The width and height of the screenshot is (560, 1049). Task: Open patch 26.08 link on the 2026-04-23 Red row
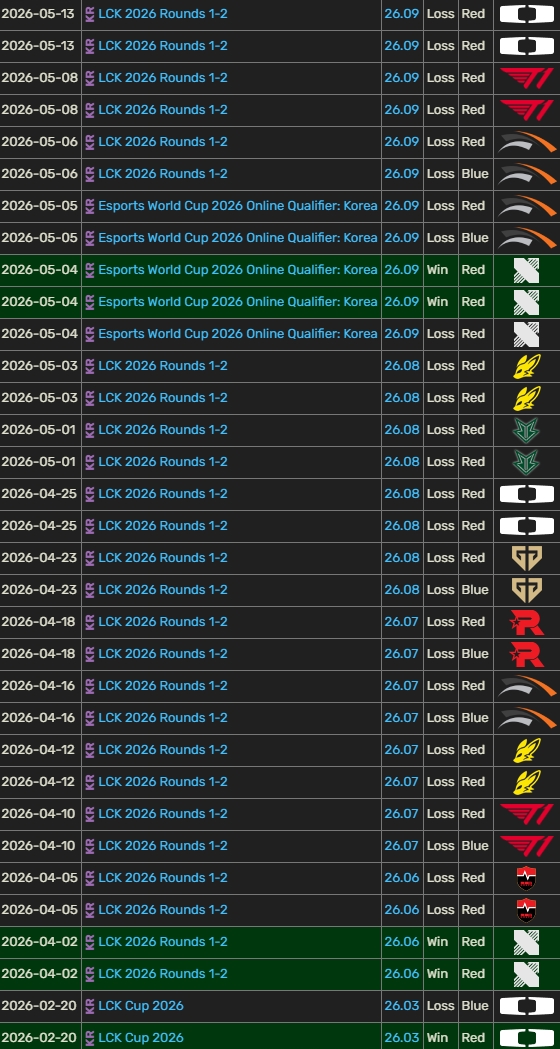401,558
